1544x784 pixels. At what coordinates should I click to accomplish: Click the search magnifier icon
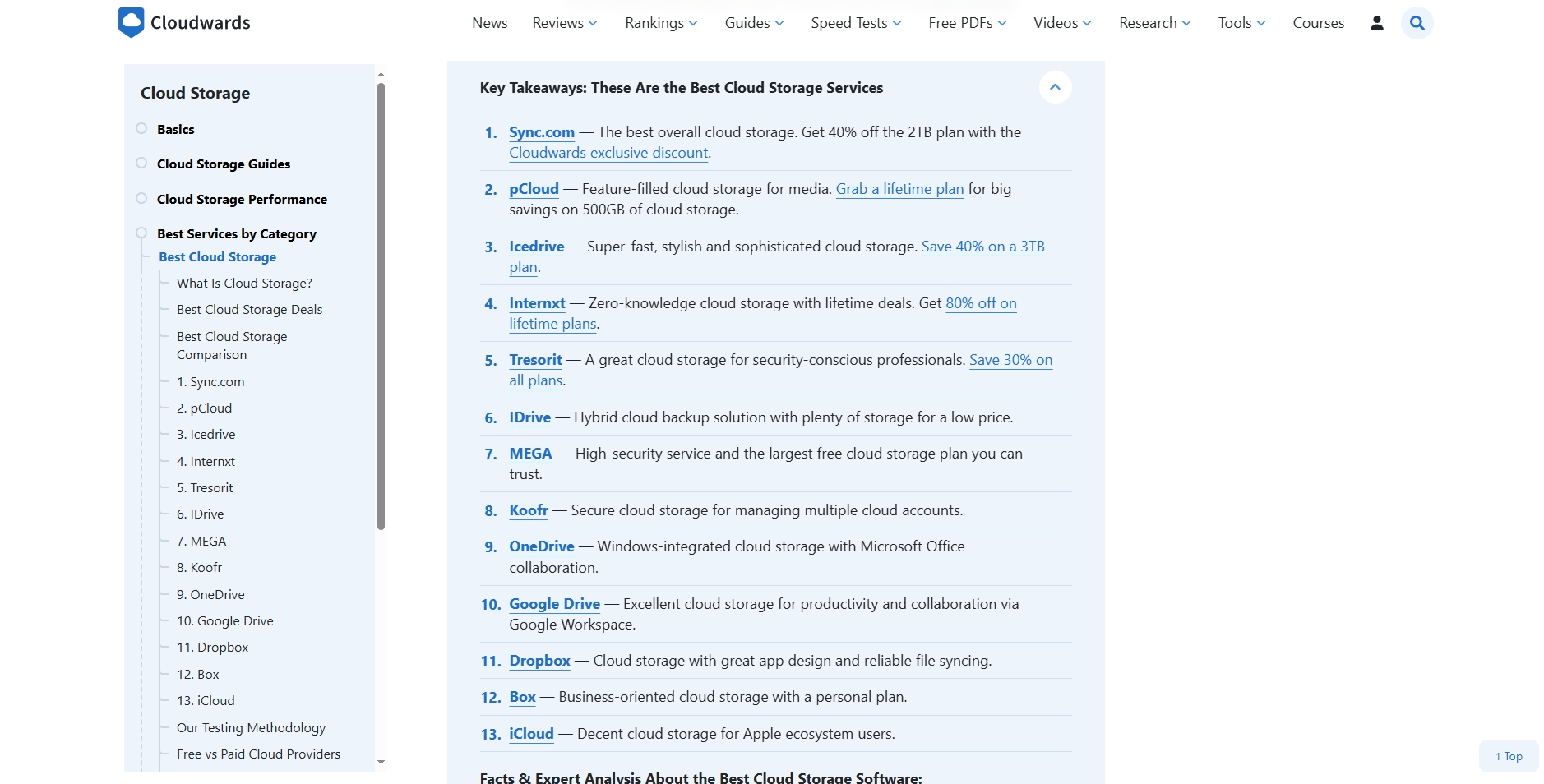tap(1417, 23)
